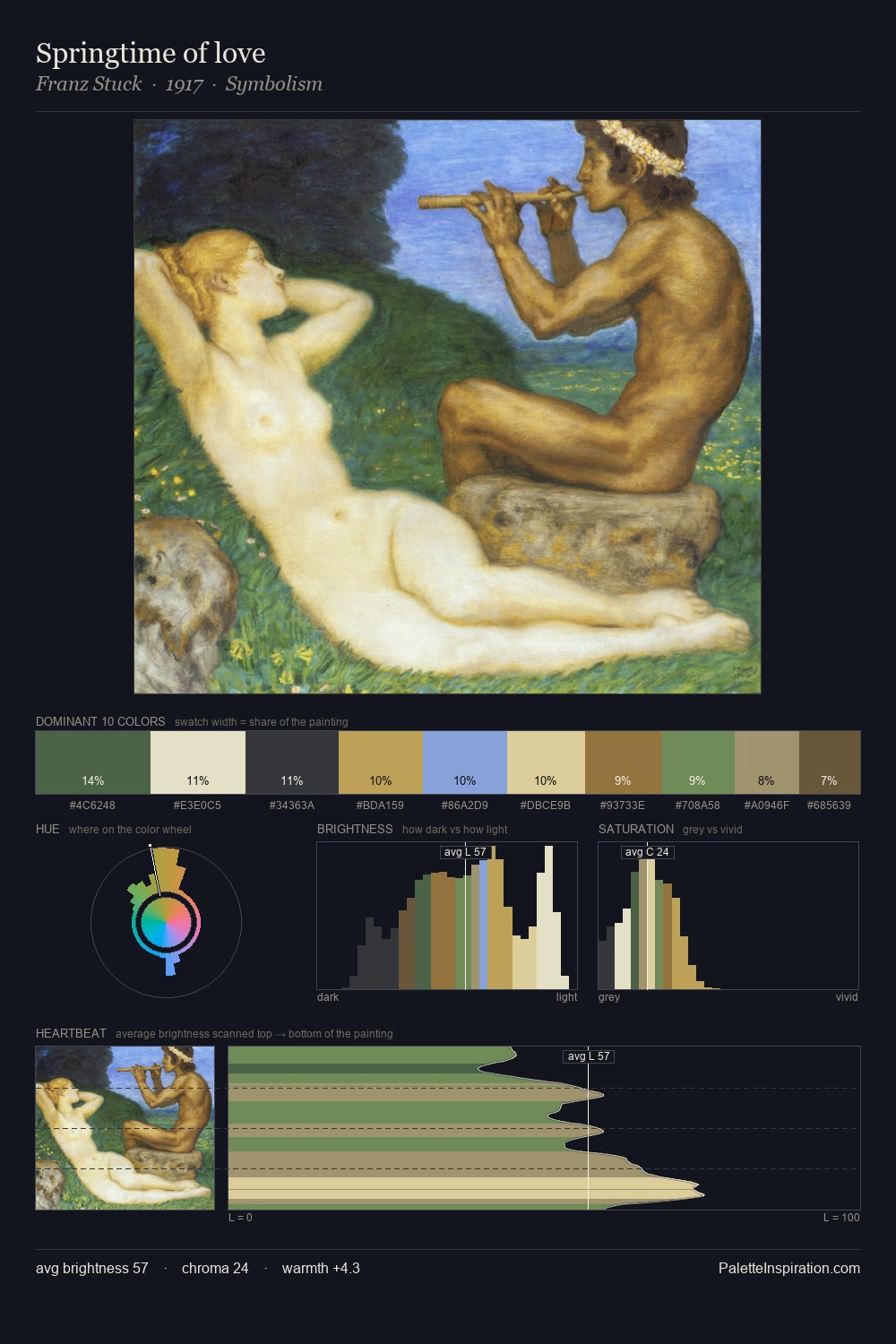Click the 'Franz Stuck · 1917 · Symbolism' subtitle
The width and height of the screenshot is (896, 1344).
click(x=179, y=84)
